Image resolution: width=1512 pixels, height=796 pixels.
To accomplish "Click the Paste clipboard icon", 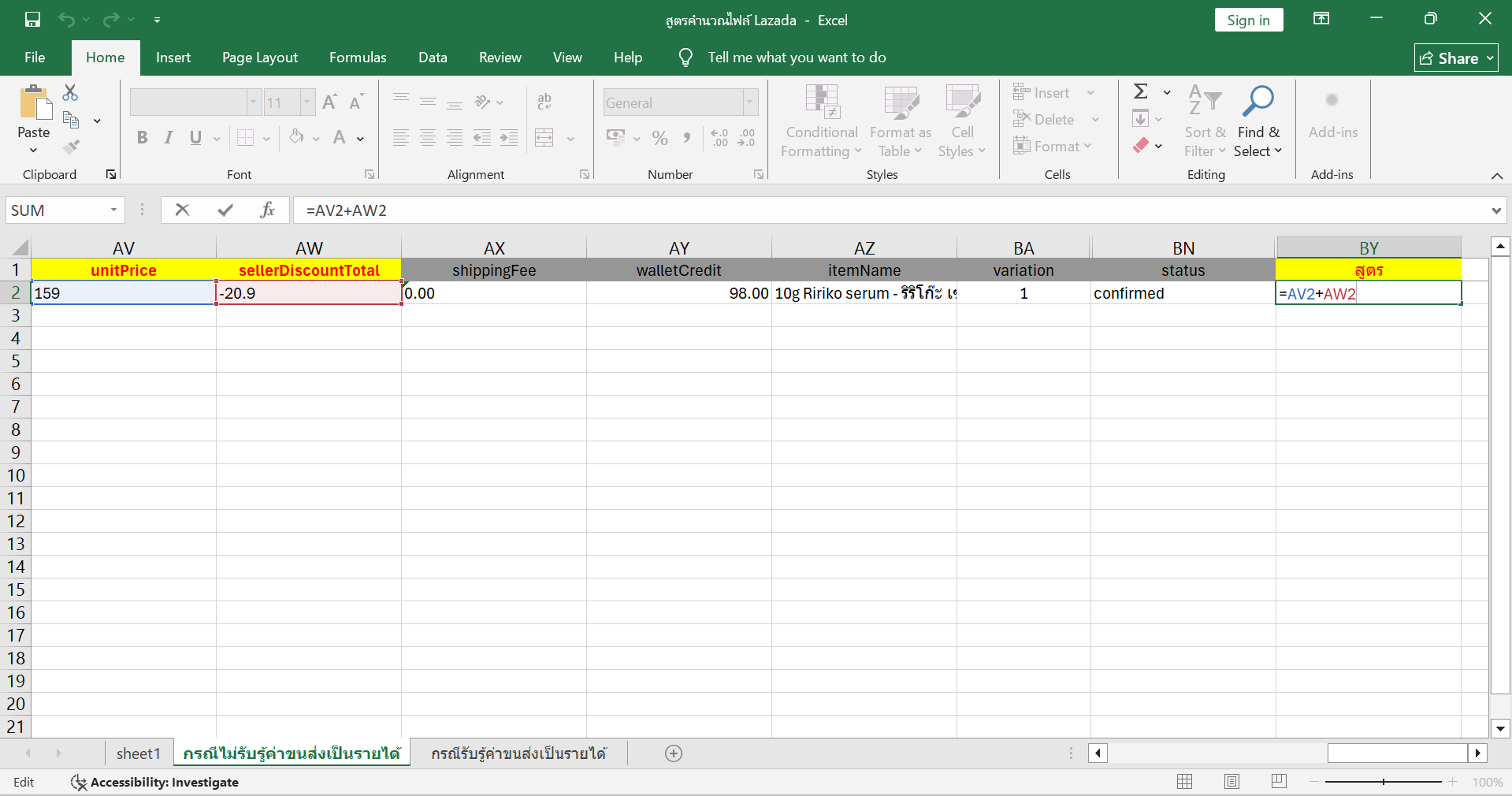I will tap(34, 103).
